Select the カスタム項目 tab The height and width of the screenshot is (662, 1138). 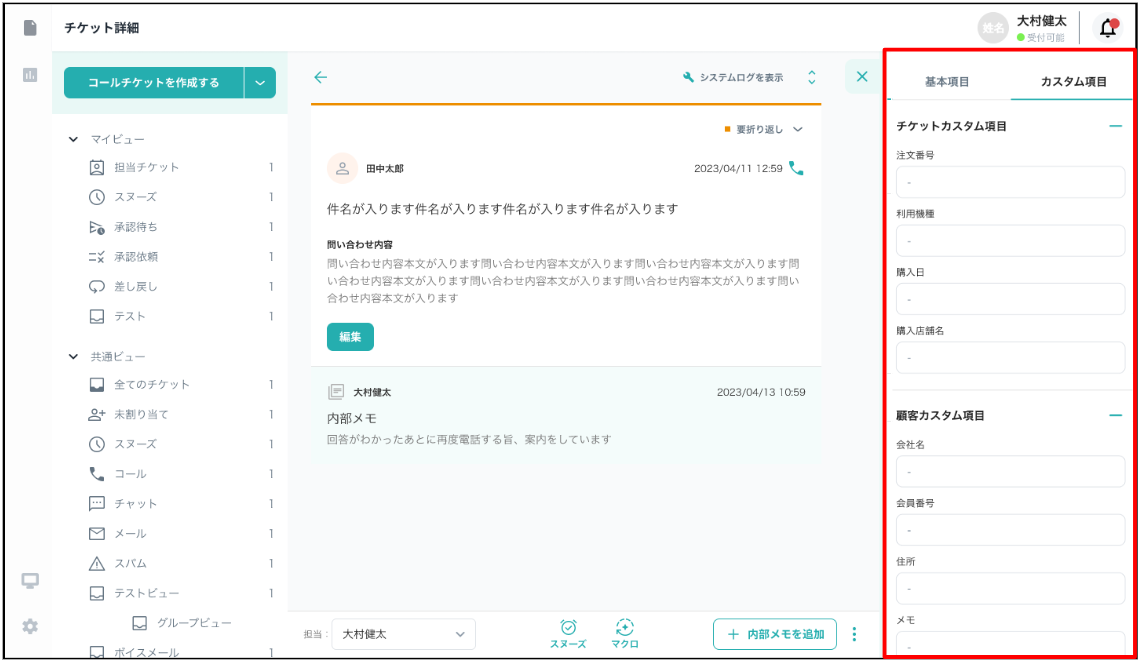click(1073, 82)
